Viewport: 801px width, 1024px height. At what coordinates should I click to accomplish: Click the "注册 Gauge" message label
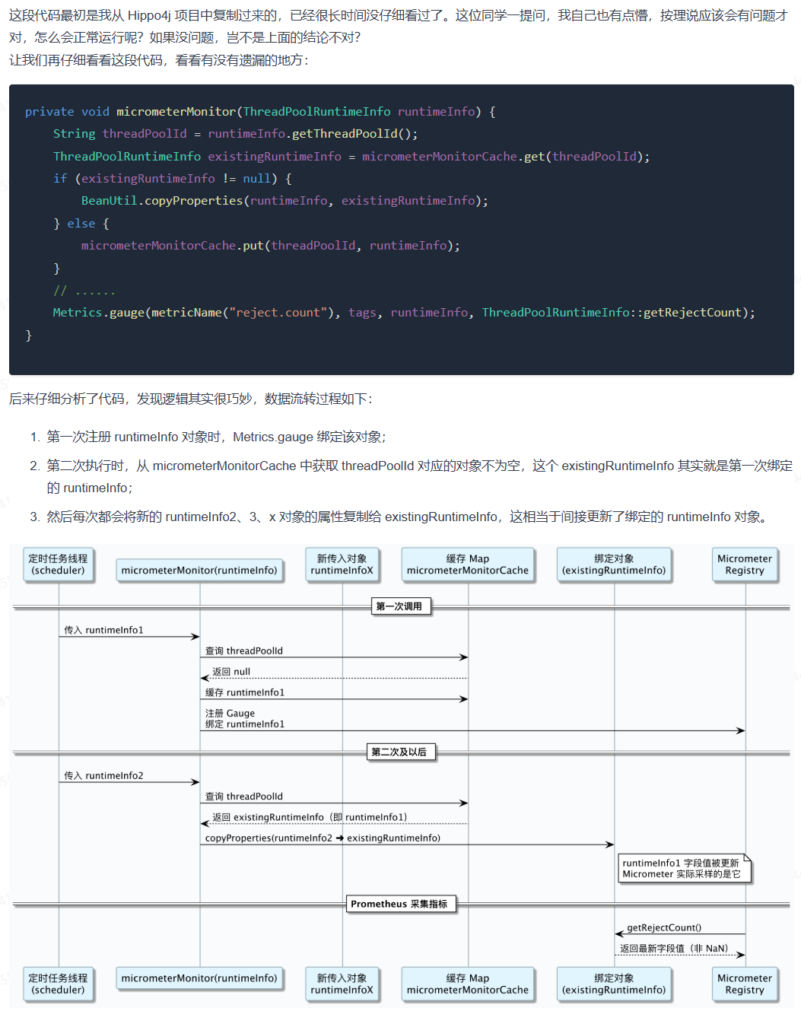pyautogui.click(x=230, y=713)
